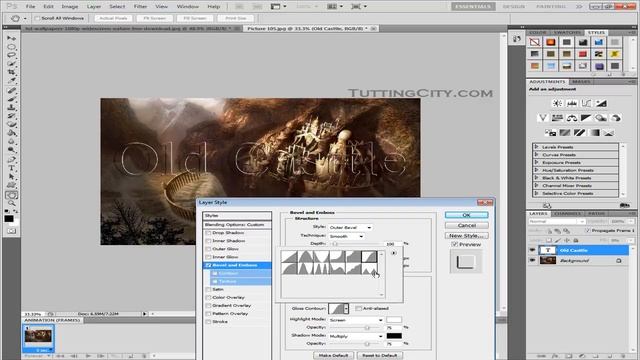Enable Stroke effect checkbox
Viewport: 640px width, 360px height.
click(x=209, y=322)
